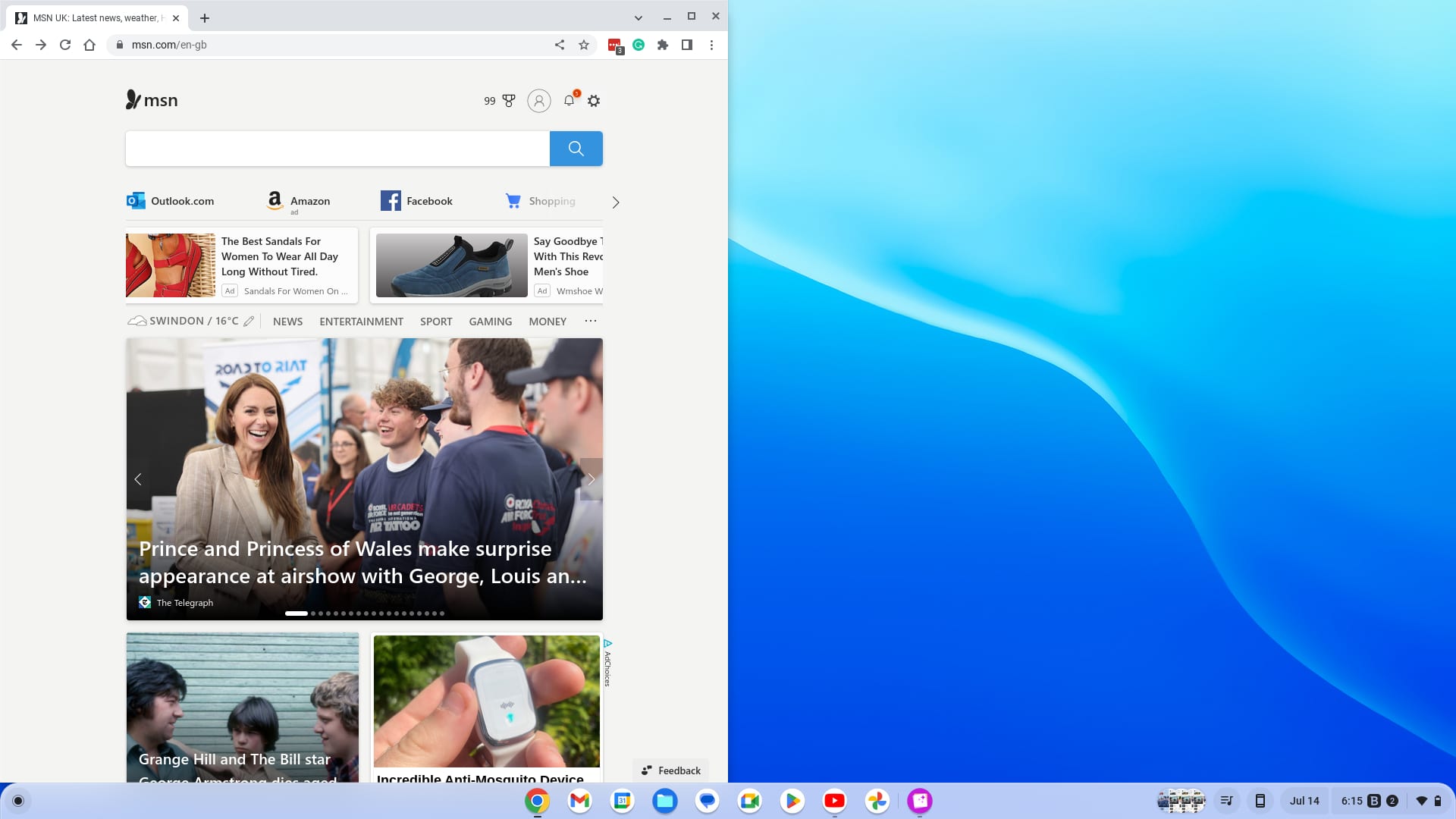Close the MSN UK tab
The height and width of the screenshot is (819, 1456).
(x=176, y=17)
